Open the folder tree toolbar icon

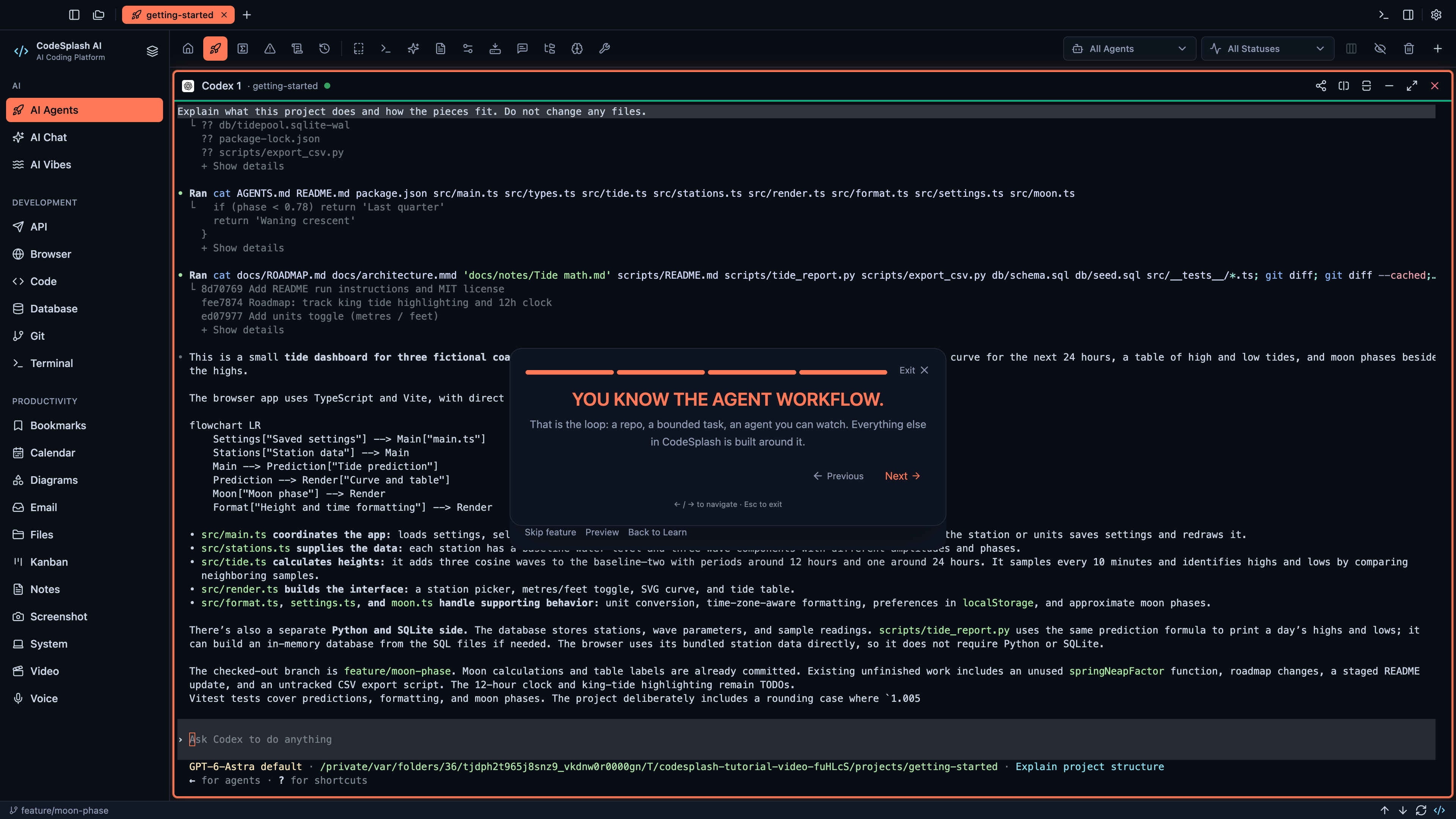pyautogui.click(x=549, y=49)
